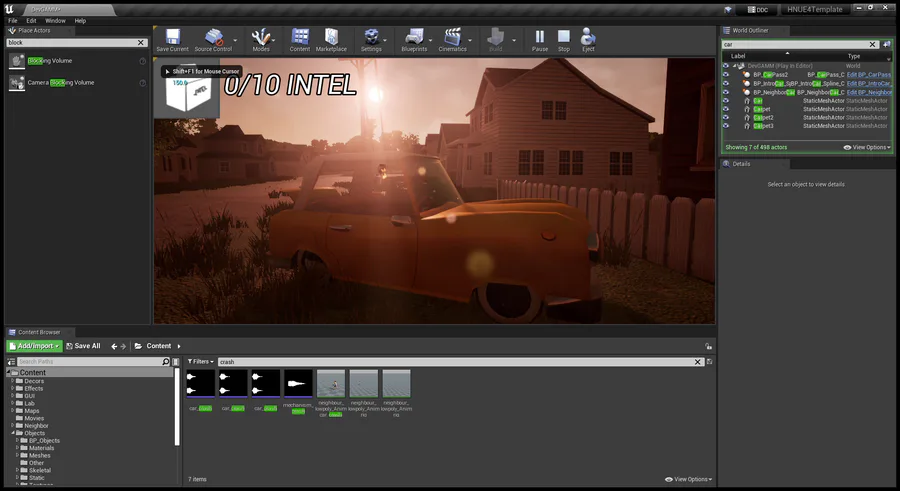Open the Window menu
The image size is (900, 491).
pyautogui.click(x=55, y=21)
